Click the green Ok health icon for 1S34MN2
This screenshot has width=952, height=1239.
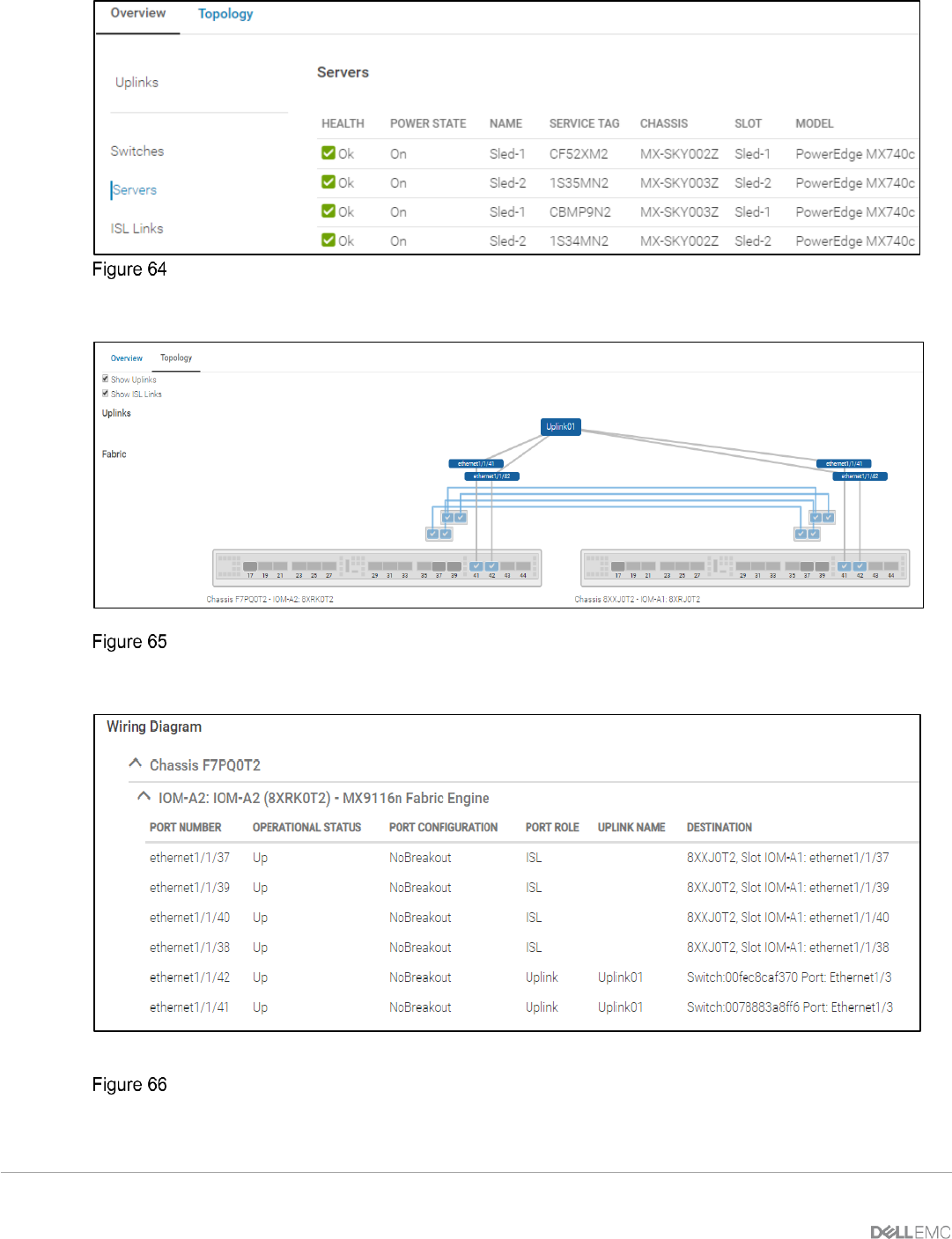(328, 240)
